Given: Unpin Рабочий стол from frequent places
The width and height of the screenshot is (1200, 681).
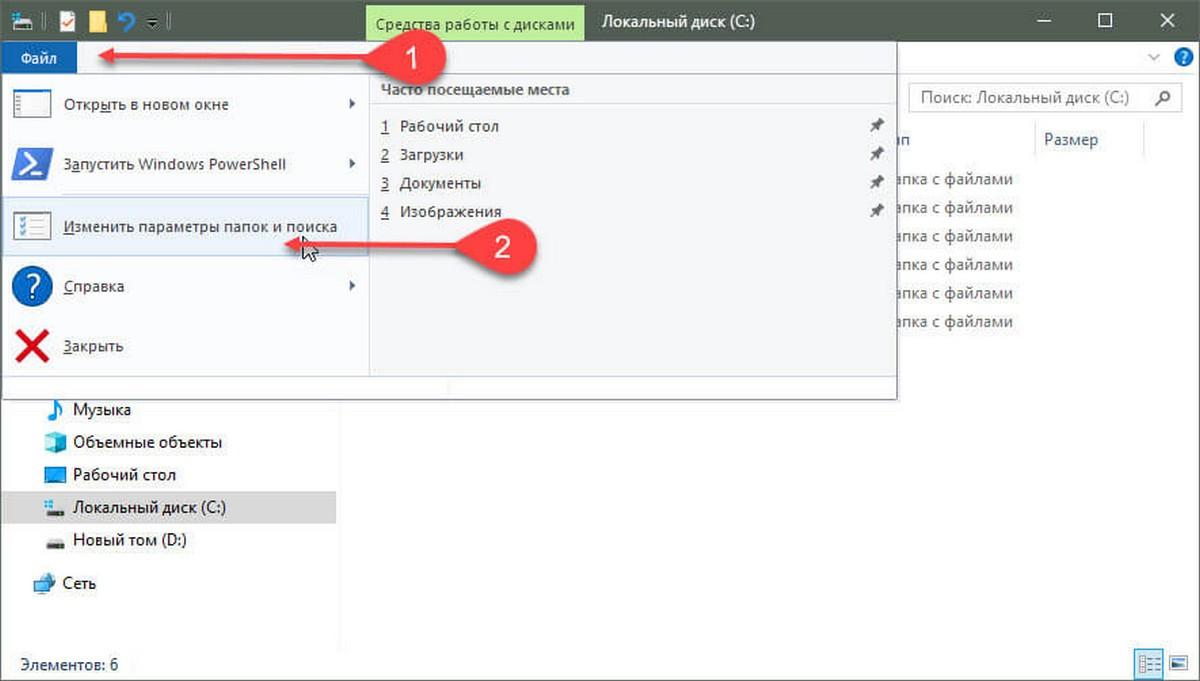Looking at the screenshot, I should pos(876,126).
